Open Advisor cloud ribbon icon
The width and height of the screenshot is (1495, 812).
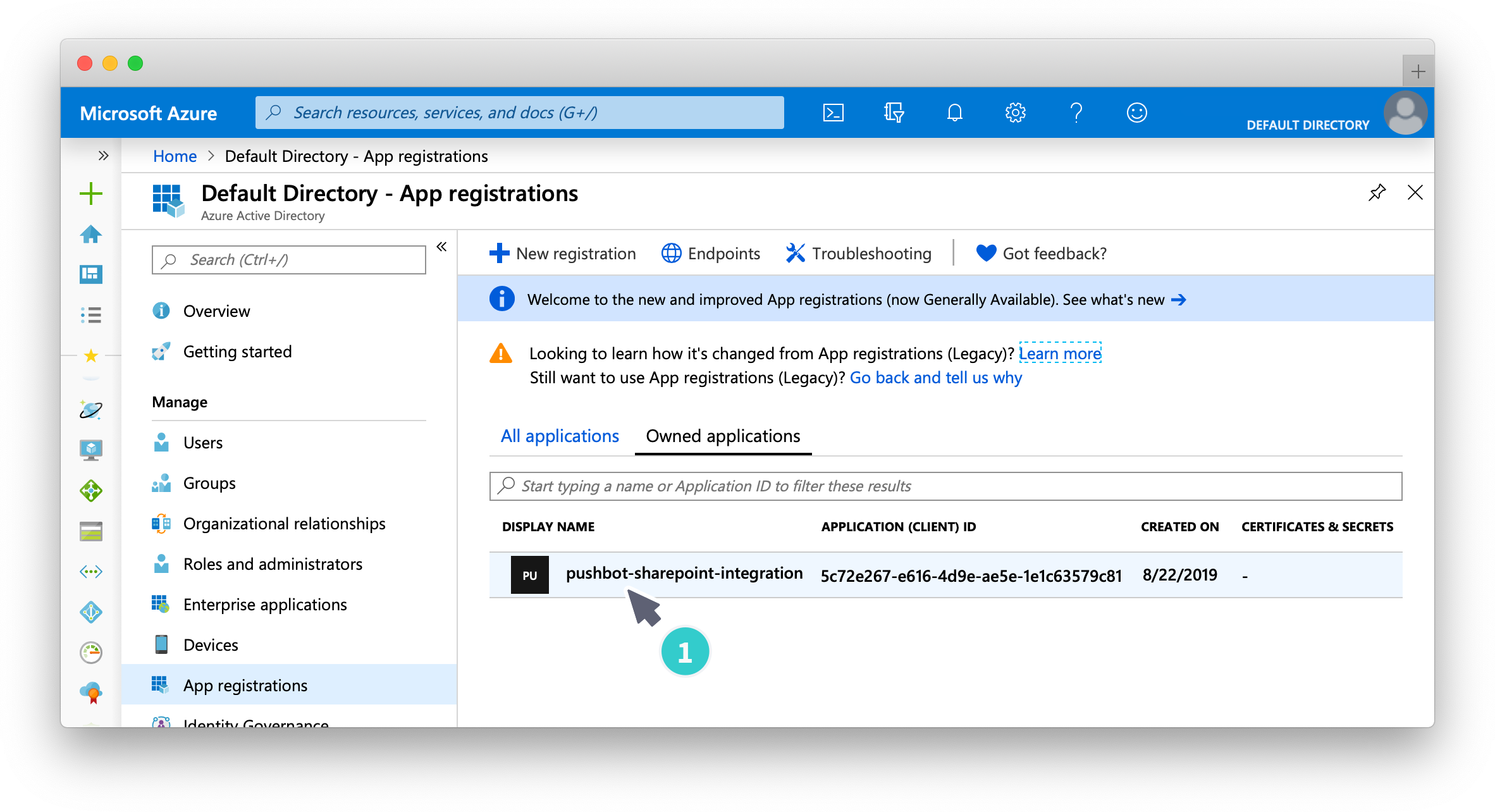click(x=91, y=692)
